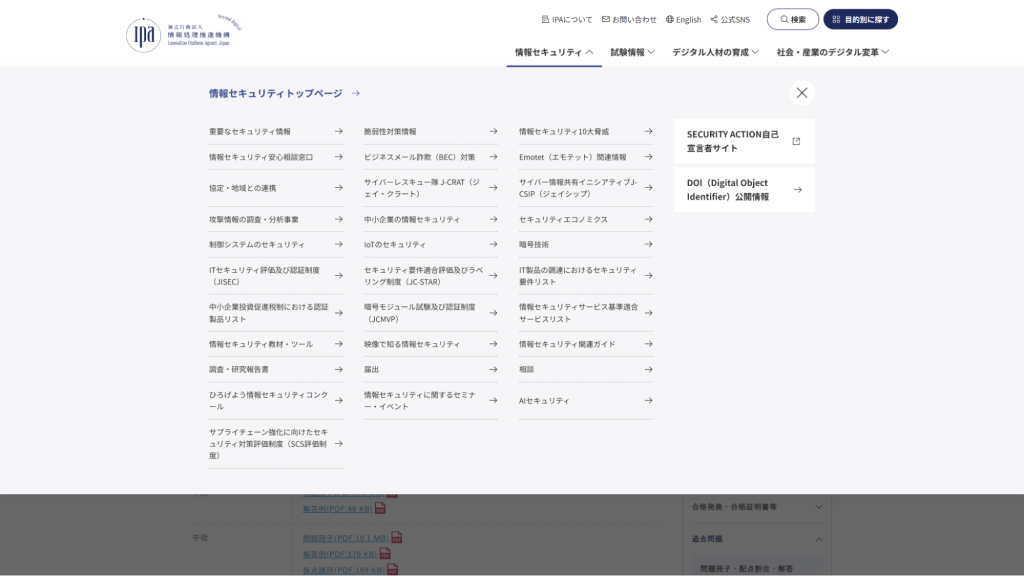Viewport: 1024px width, 576px height.
Task: Click PDF icon beside 問題冊子(PDF:10.1 MB)
Action: [396, 537]
